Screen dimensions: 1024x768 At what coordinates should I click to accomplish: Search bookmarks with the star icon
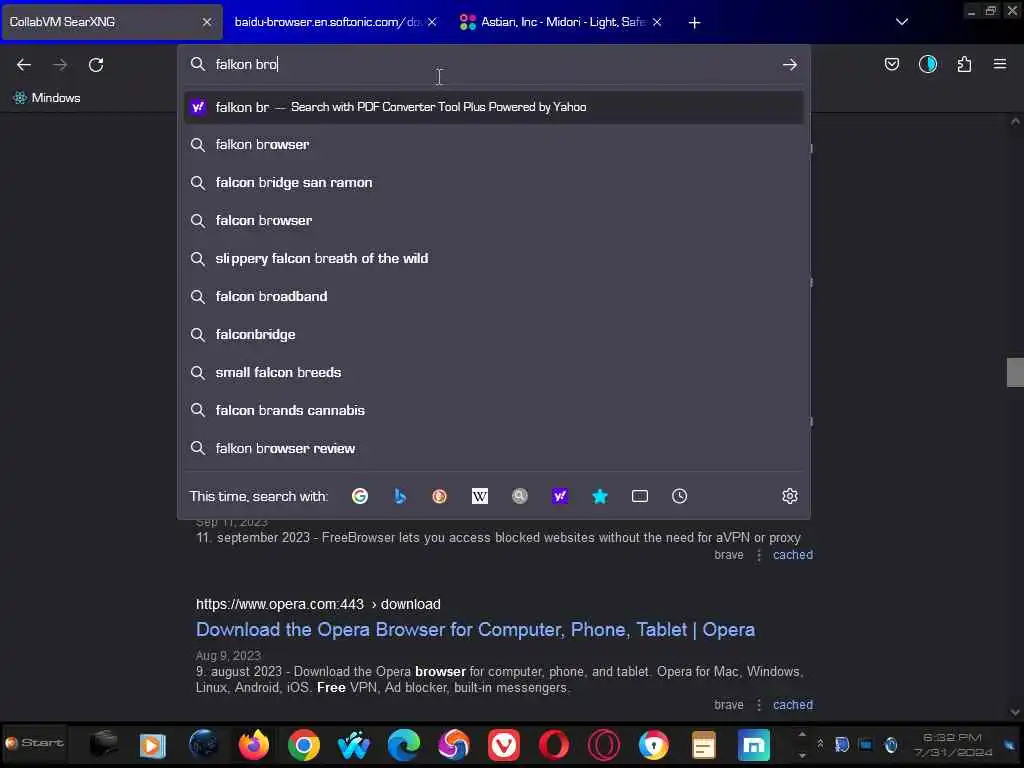600,496
